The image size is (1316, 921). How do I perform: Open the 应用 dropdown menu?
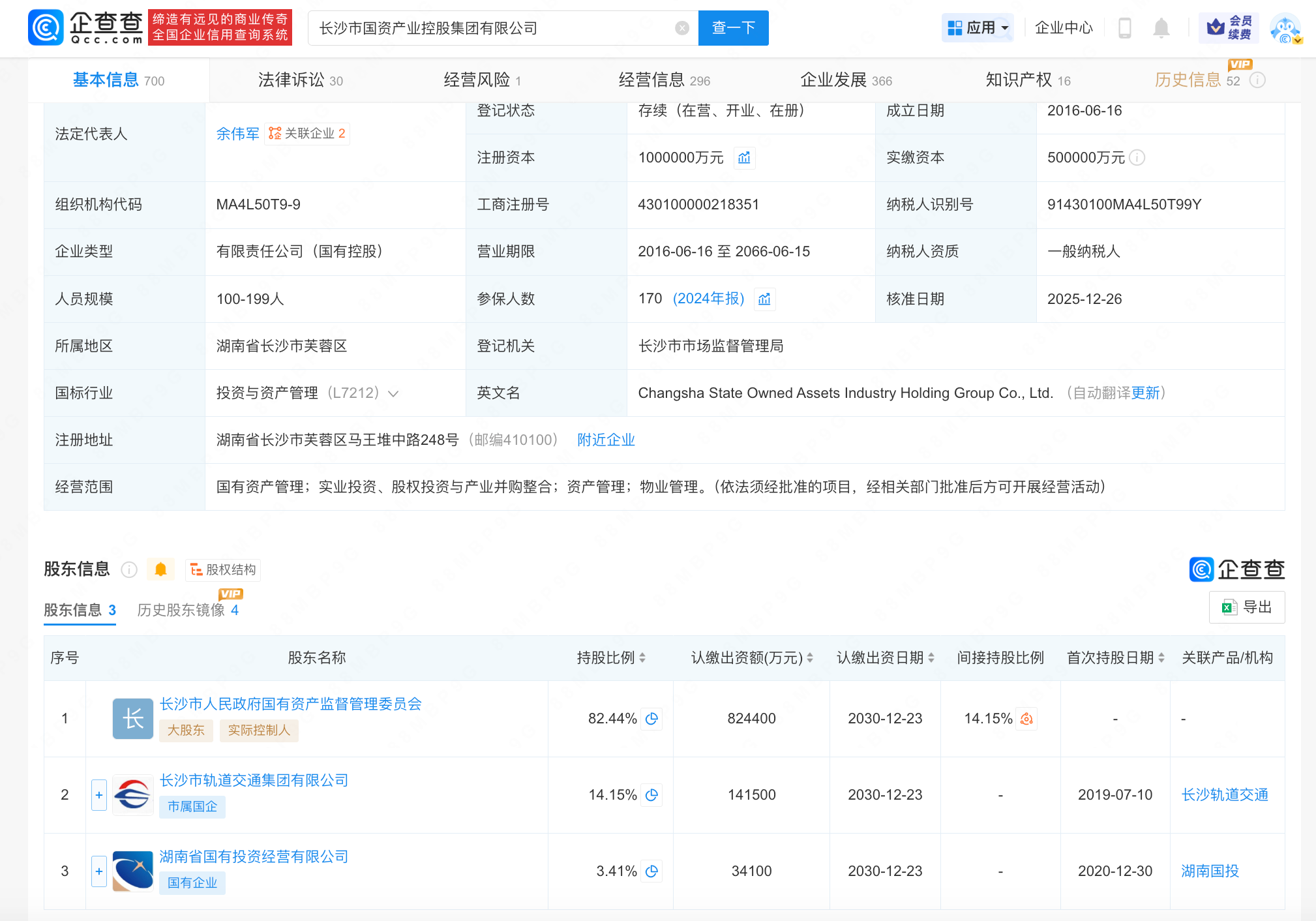(x=978, y=28)
